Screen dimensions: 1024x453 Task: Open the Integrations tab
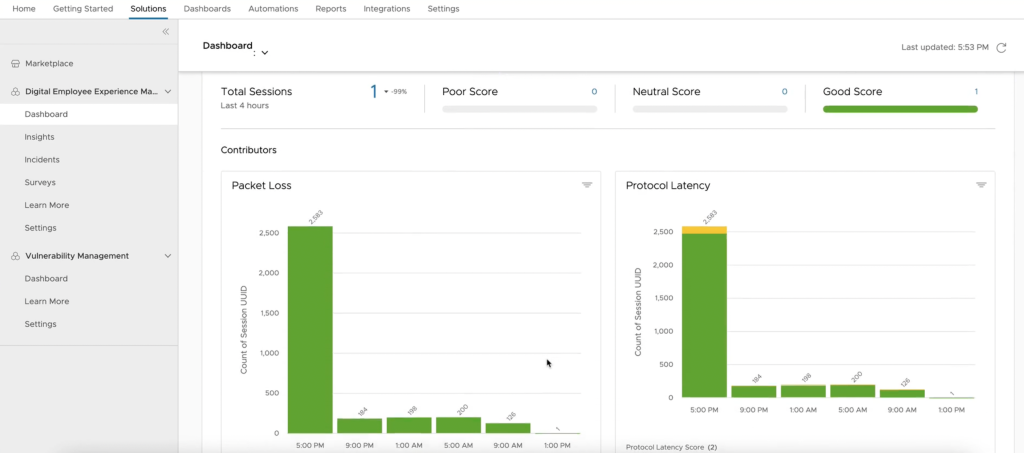(x=386, y=9)
